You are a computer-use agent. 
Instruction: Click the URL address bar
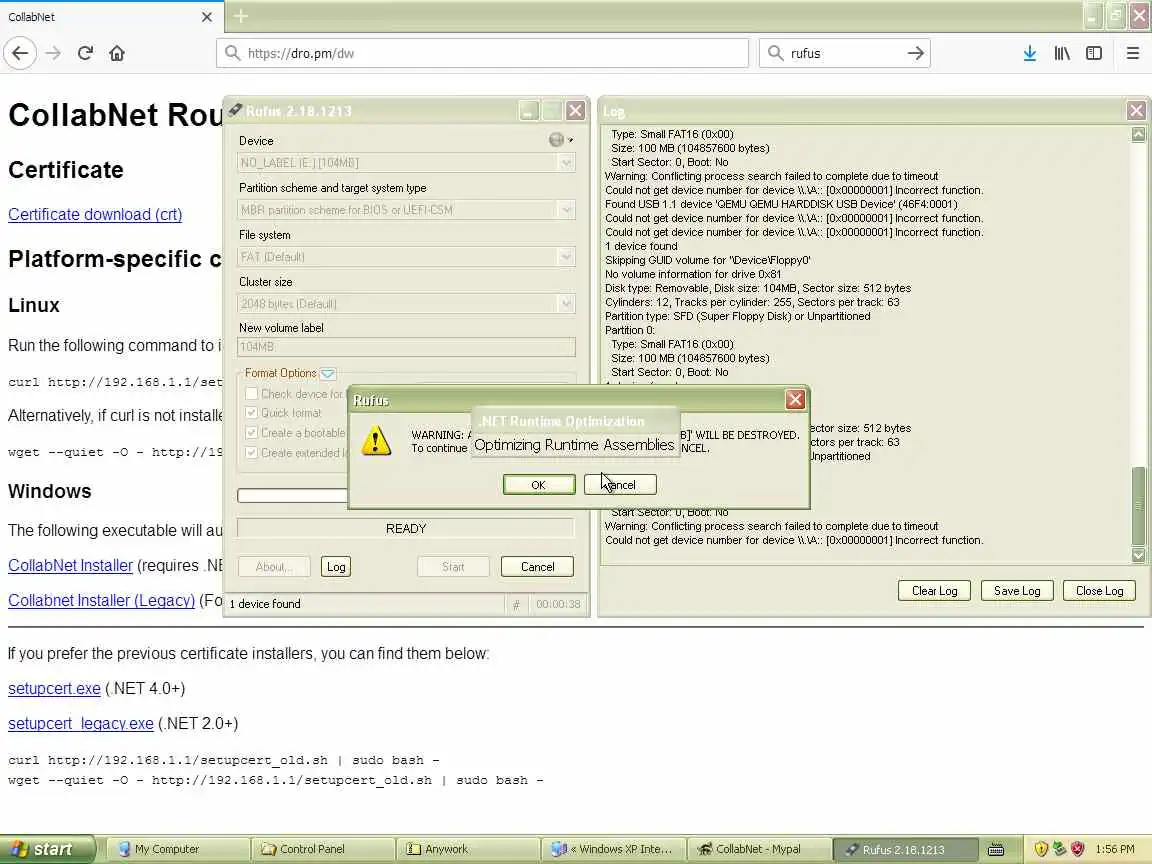coord(482,53)
